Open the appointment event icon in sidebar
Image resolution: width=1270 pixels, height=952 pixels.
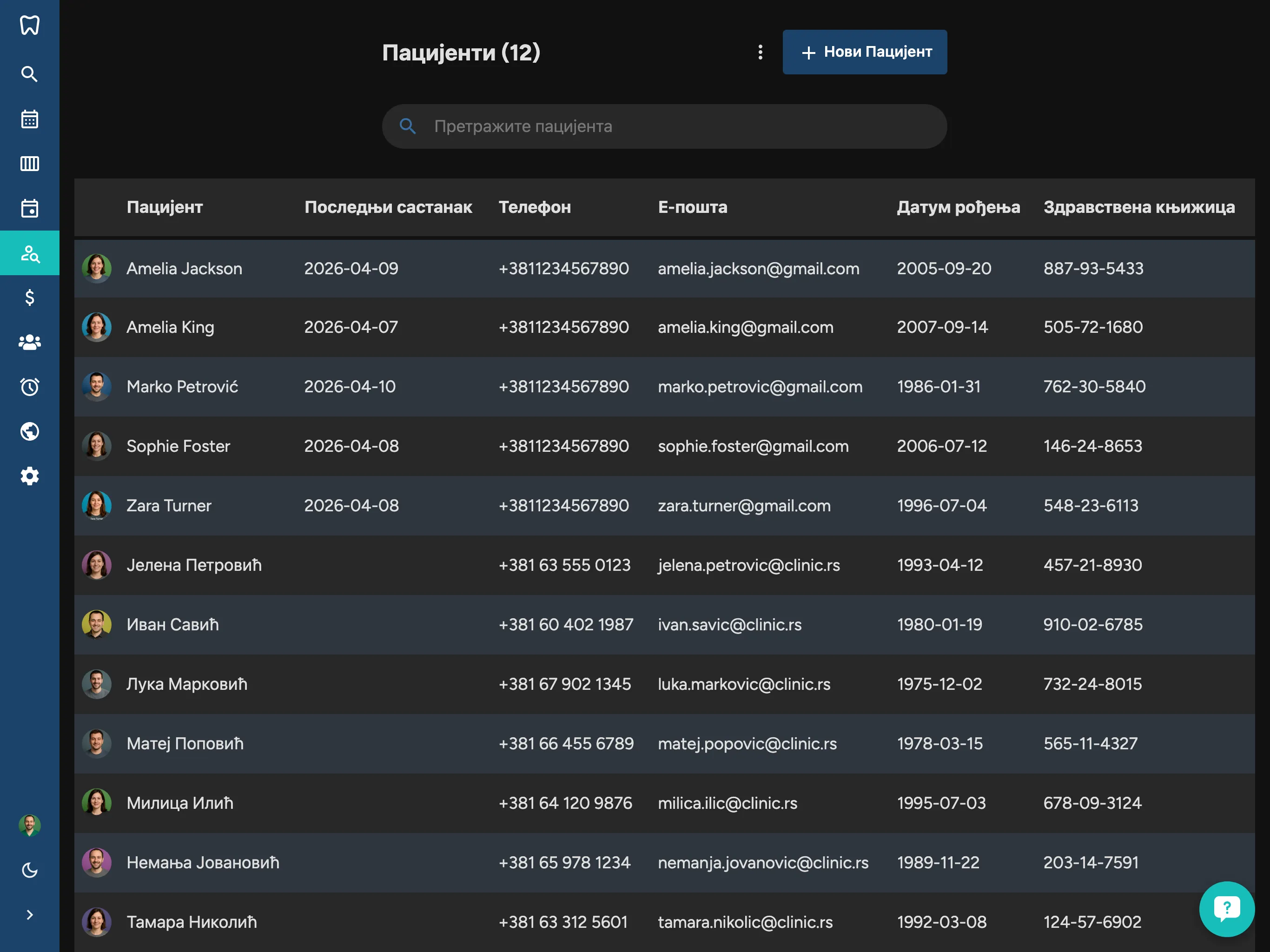tap(29, 208)
